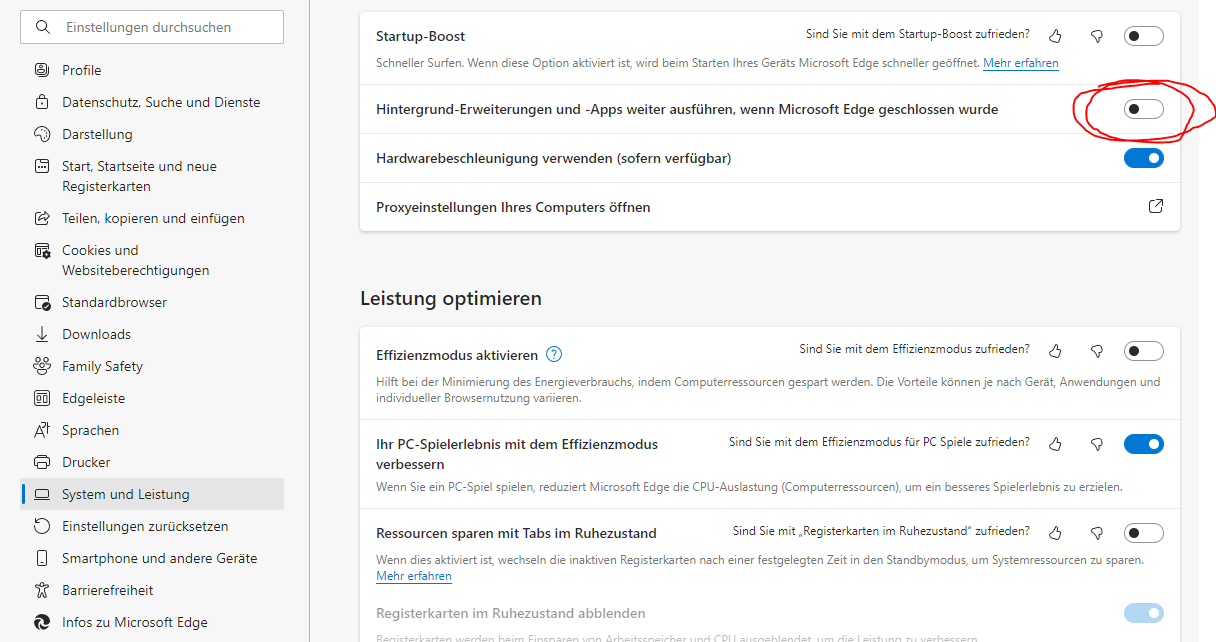Open Proxyeinstellungen external link icon
The width and height of the screenshot is (1216, 642).
tap(1156, 207)
